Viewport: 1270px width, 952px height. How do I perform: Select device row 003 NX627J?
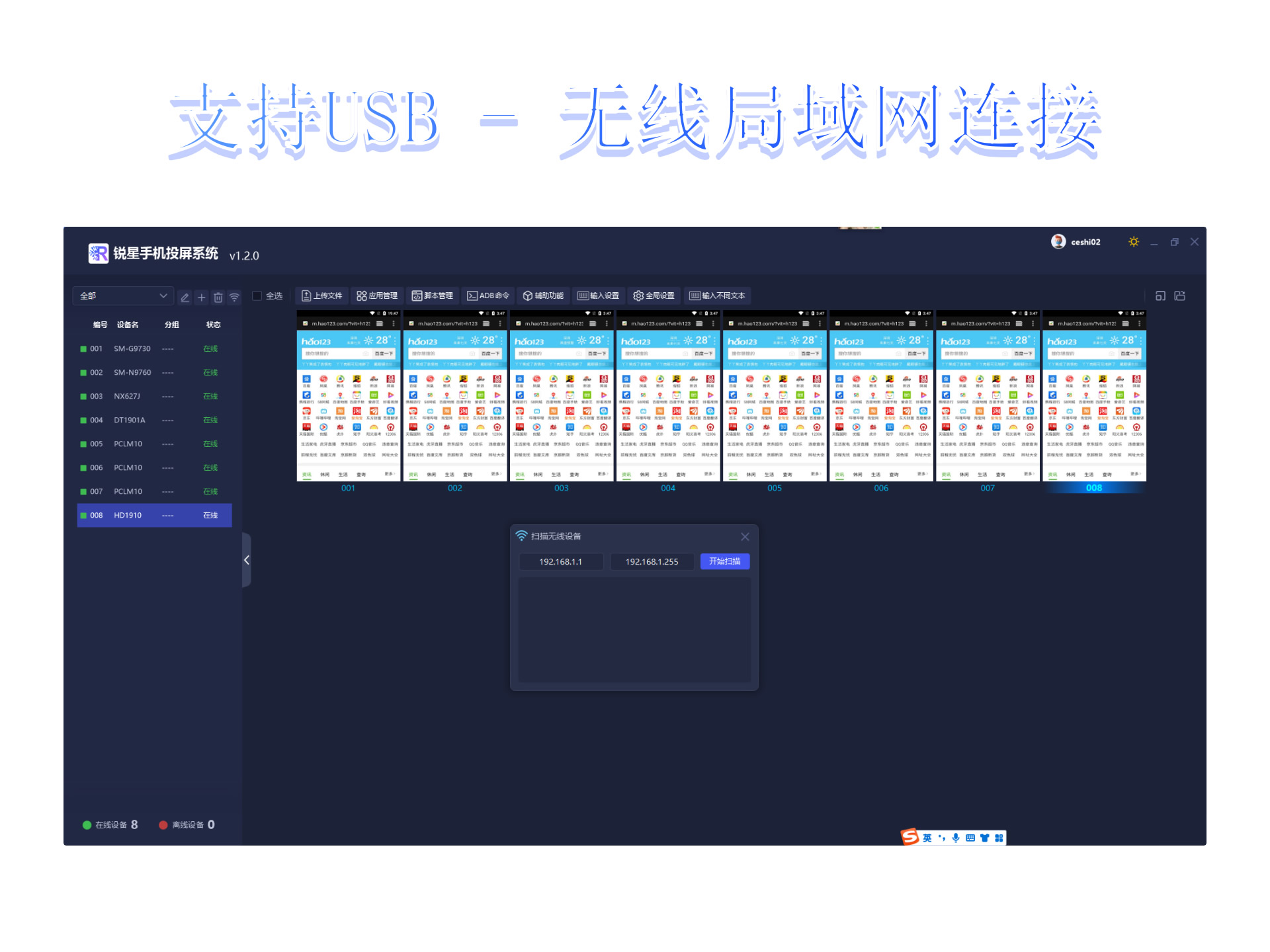(x=154, y=396)
